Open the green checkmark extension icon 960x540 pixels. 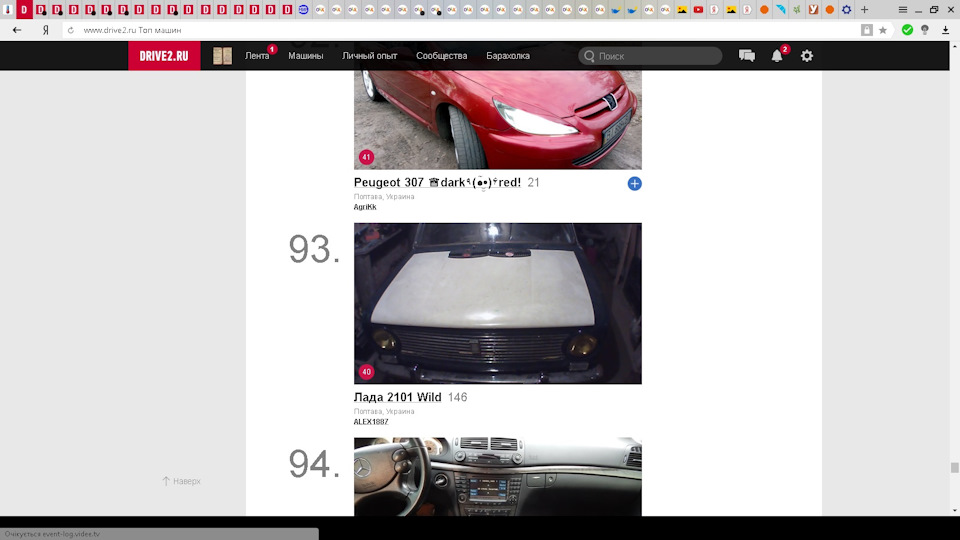click(907, 29)
